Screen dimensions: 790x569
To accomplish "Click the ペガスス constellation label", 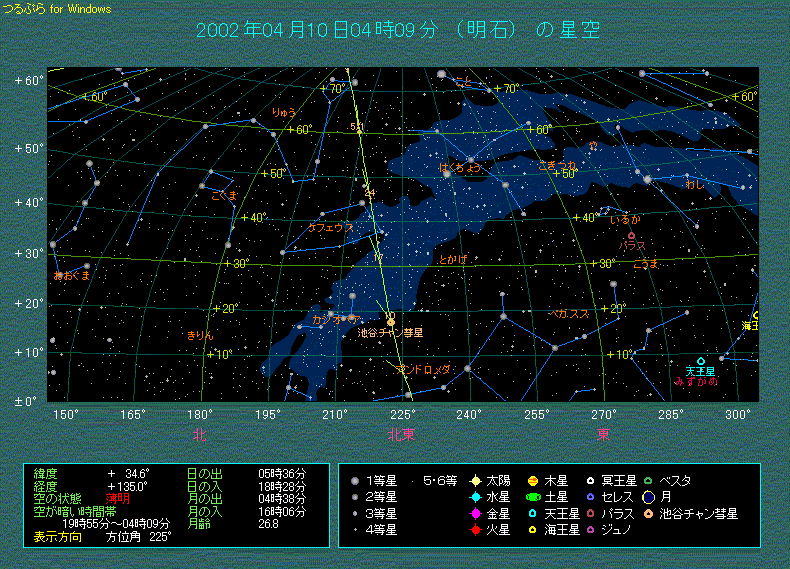I will [570, 313].
